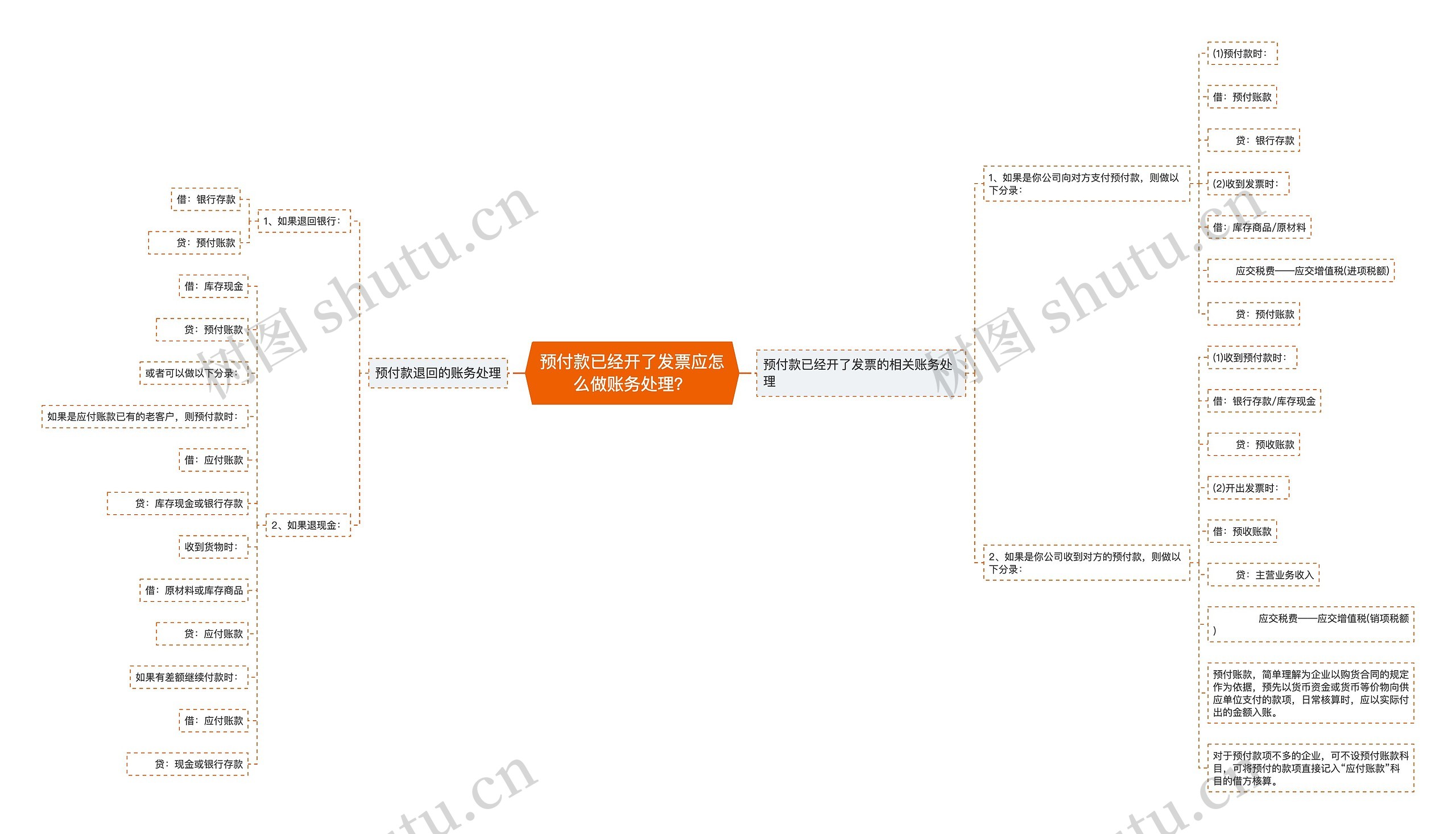Toggle visibility of '如果有差额继续付款时' branch

(185, 672)
